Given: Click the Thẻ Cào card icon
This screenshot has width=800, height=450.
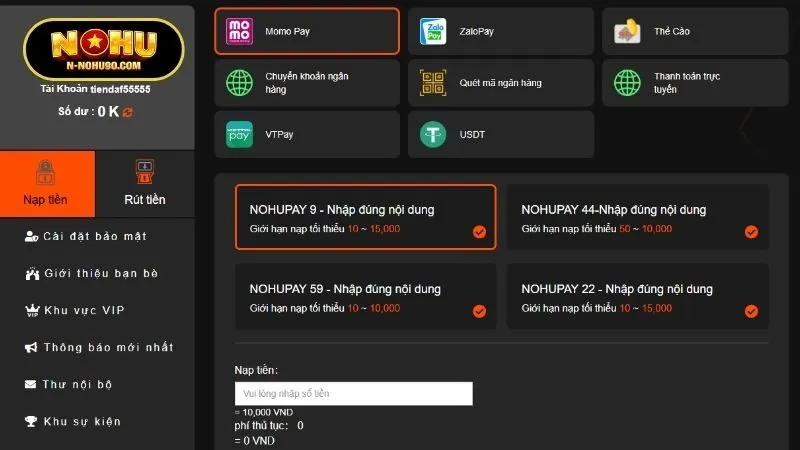Looking at the screenshot, I should pyautogui.click(x=627, y=31).
